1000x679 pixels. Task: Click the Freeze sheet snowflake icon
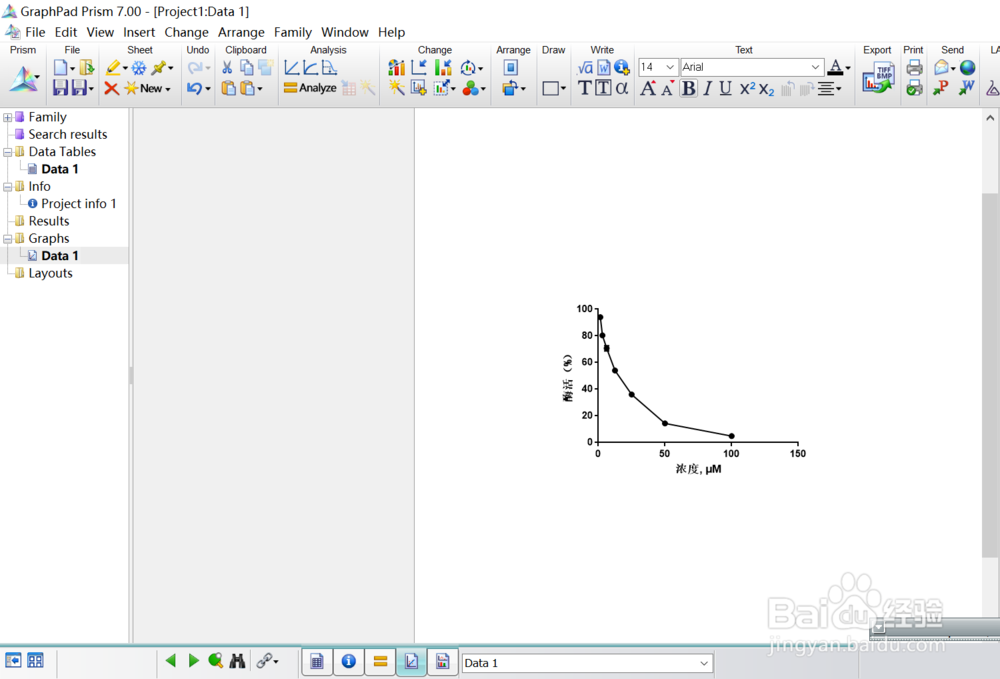138,68
